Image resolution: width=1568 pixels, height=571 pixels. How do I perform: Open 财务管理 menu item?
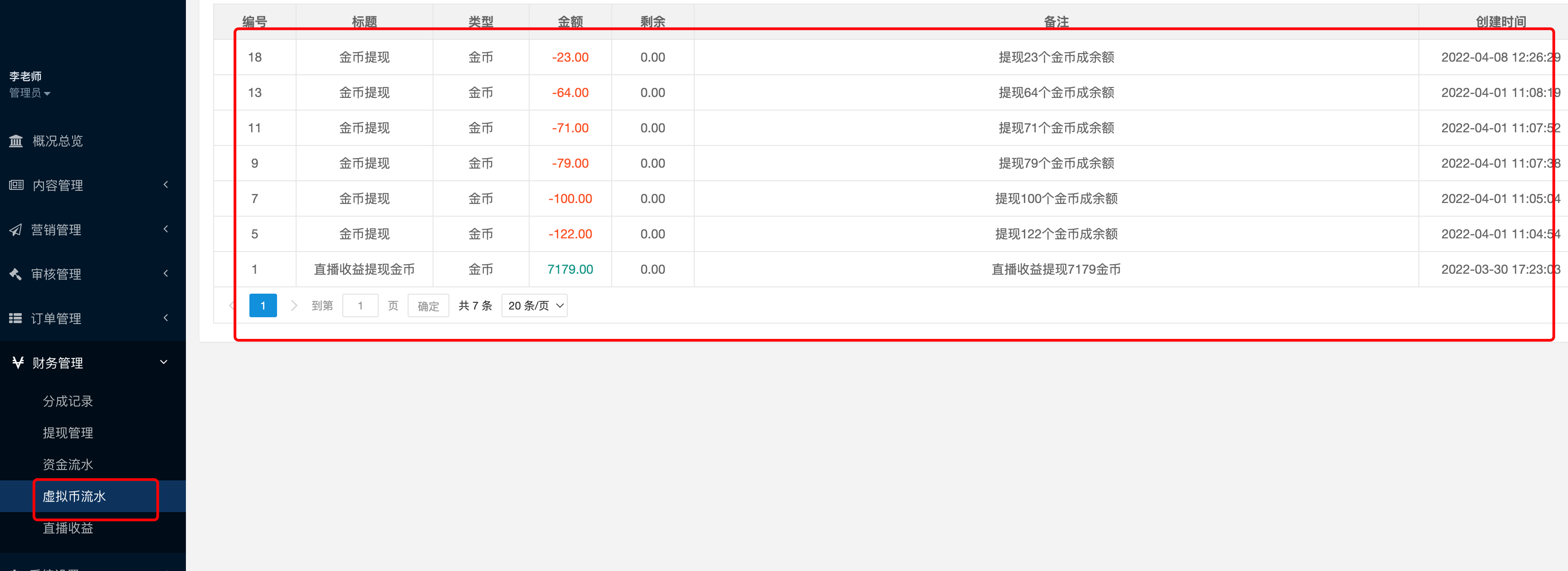93,363
